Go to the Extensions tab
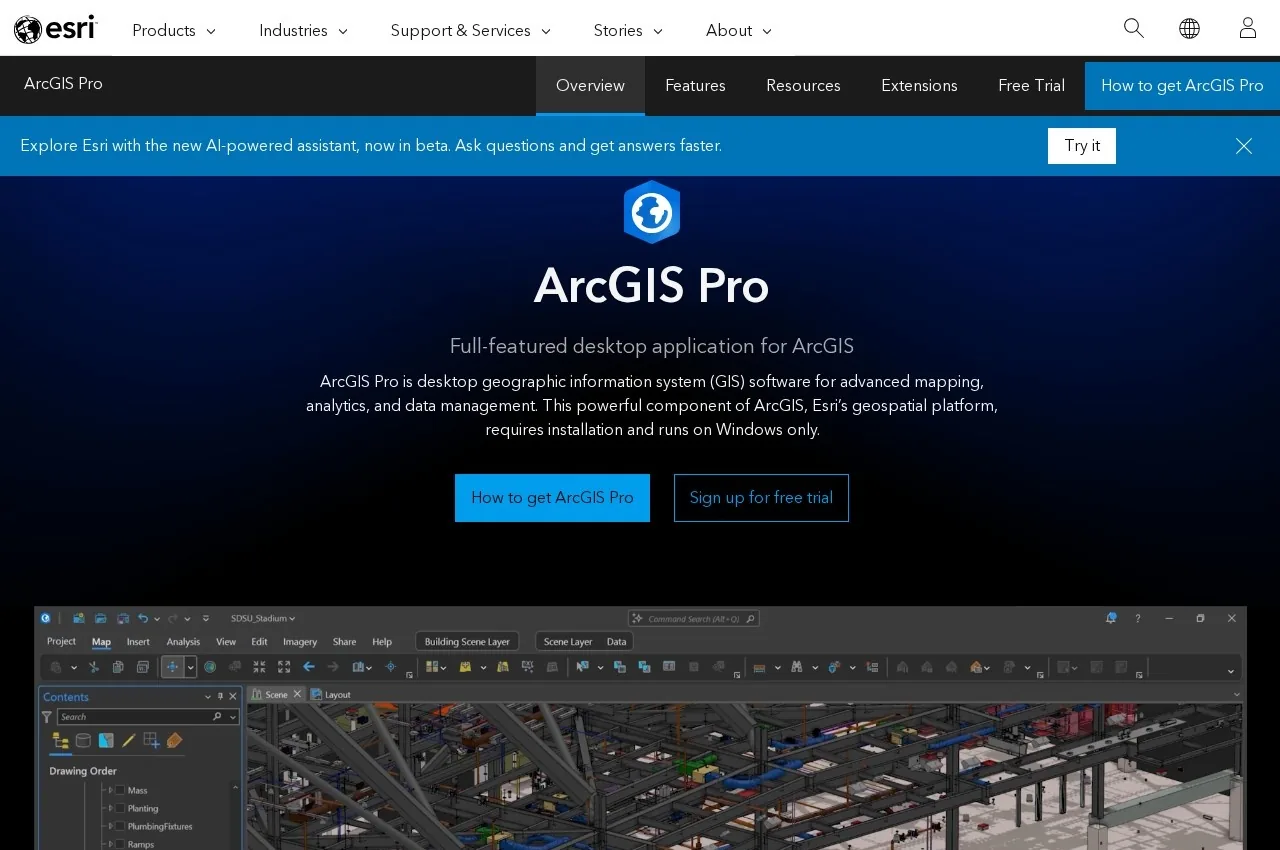 point(919,86)
